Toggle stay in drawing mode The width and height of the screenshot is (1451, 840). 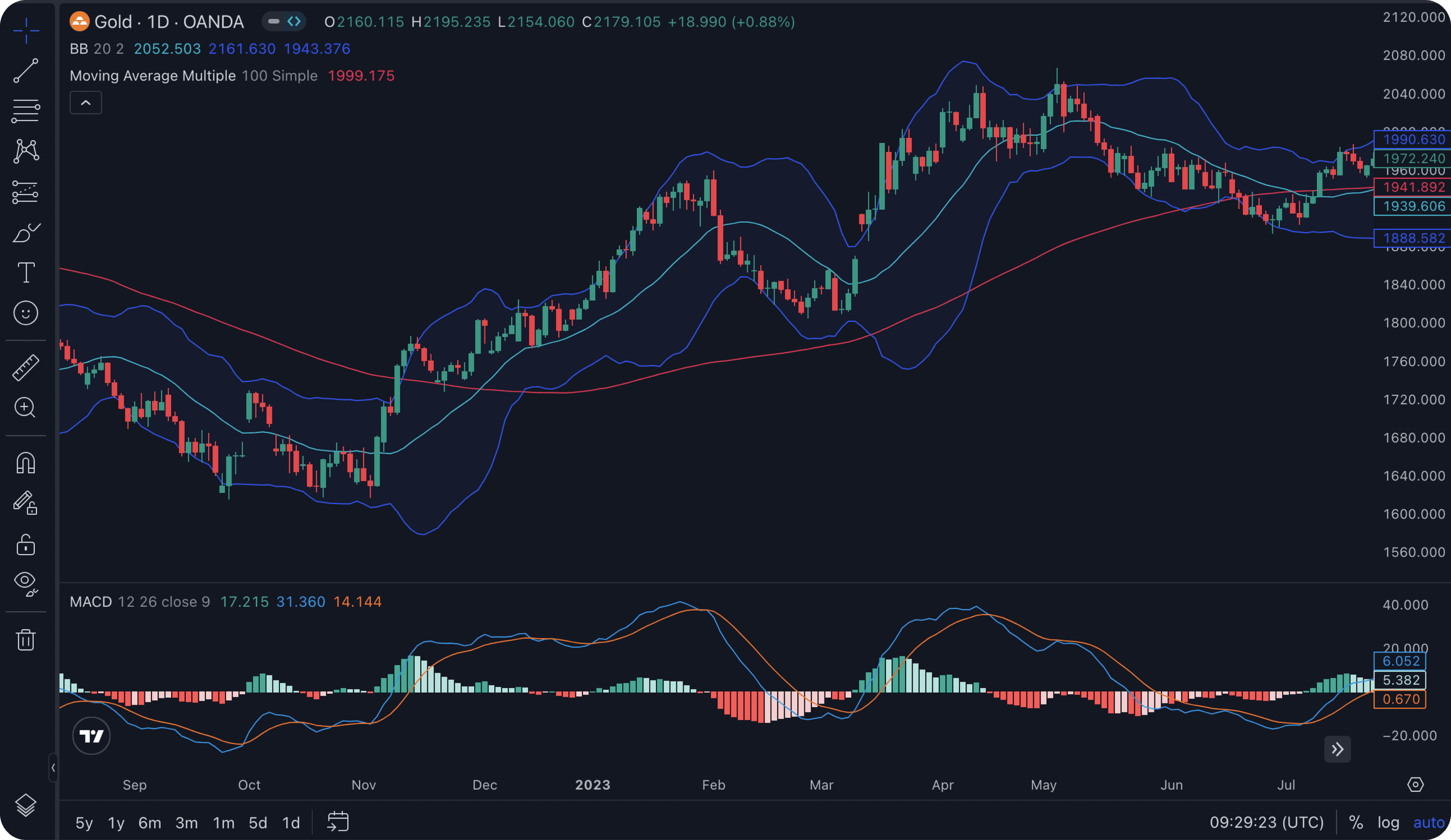click(x=26, y=503)
